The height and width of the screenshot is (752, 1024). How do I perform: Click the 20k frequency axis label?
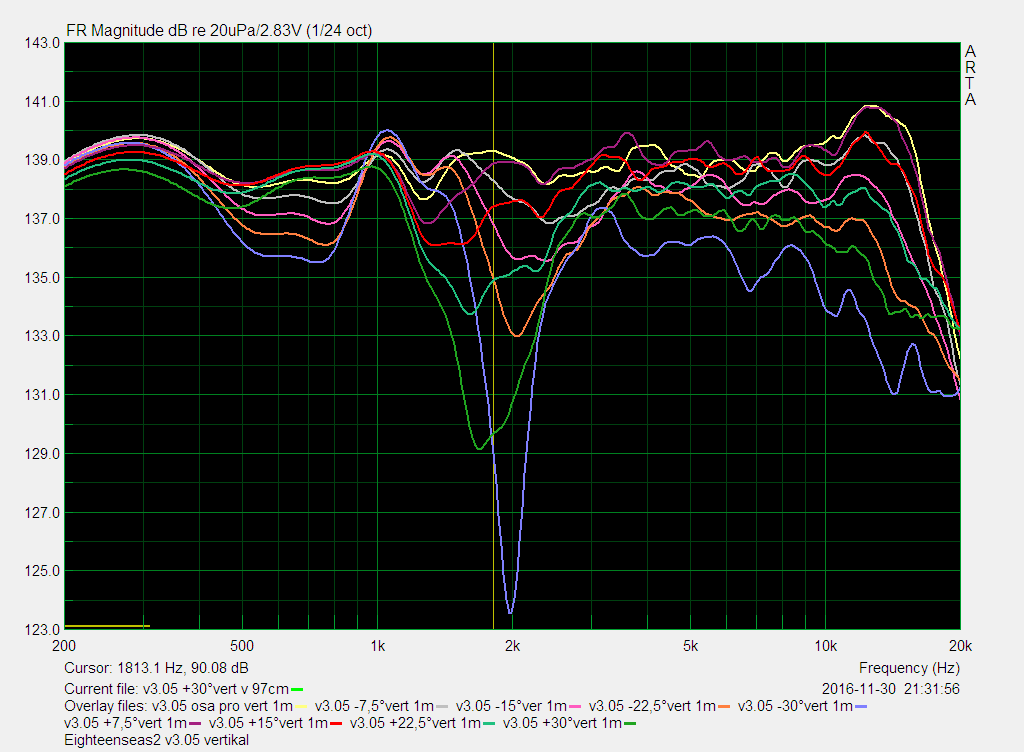click(x=960, y=646)
